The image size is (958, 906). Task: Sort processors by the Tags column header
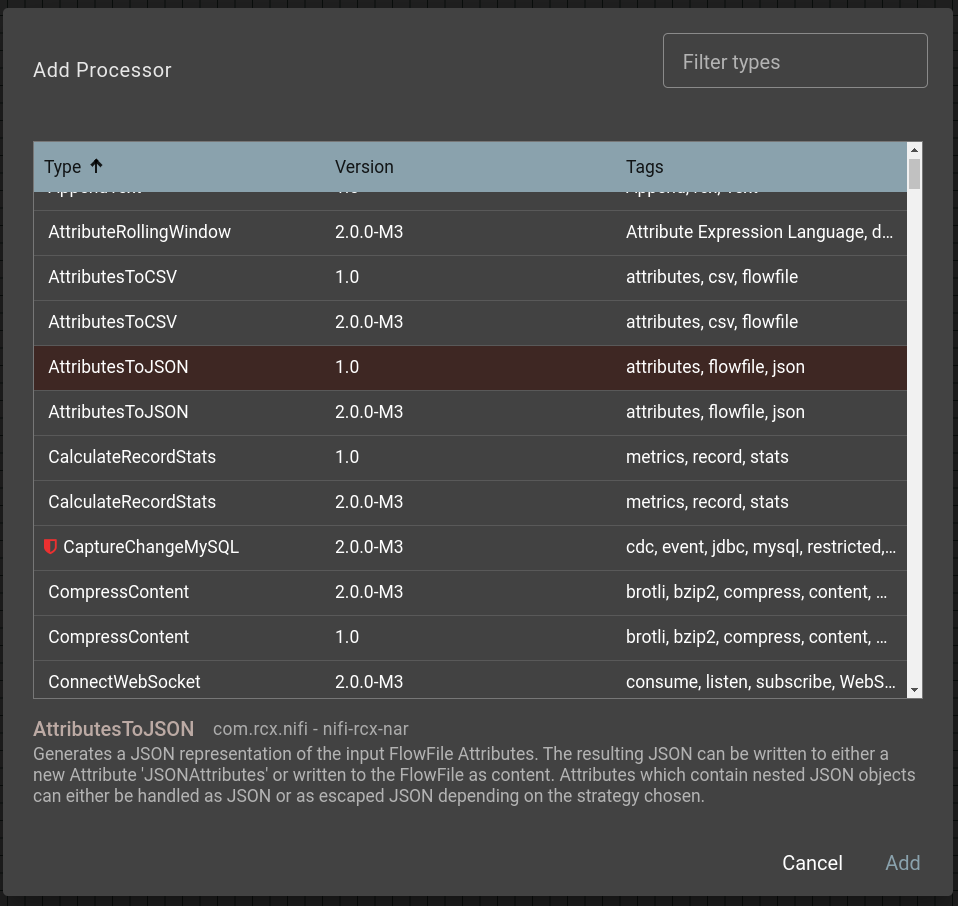pyautogui.click(x=645, y=167)
